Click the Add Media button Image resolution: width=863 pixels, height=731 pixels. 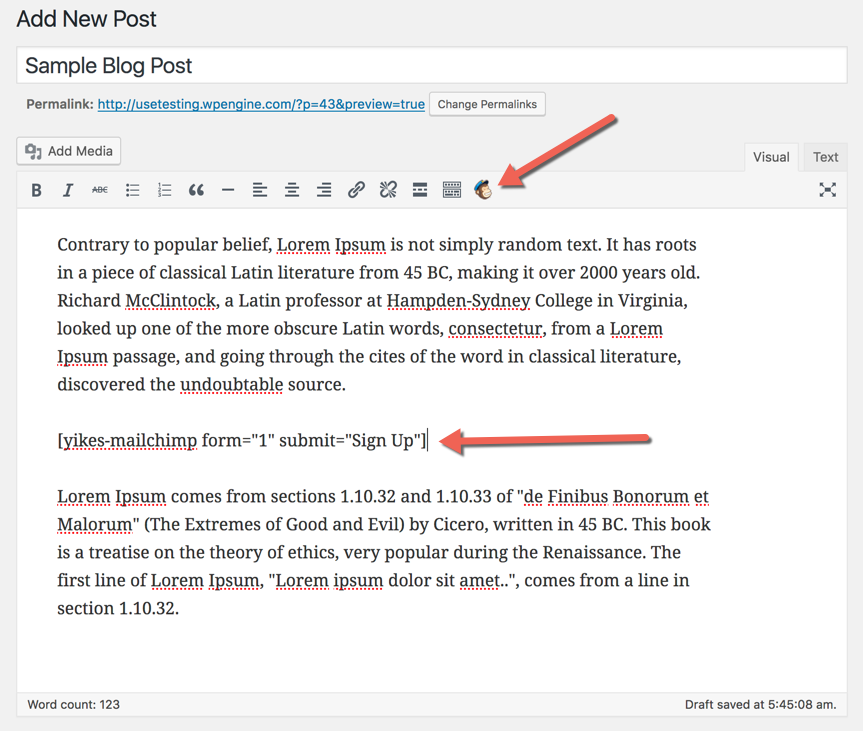coord(68,150)
